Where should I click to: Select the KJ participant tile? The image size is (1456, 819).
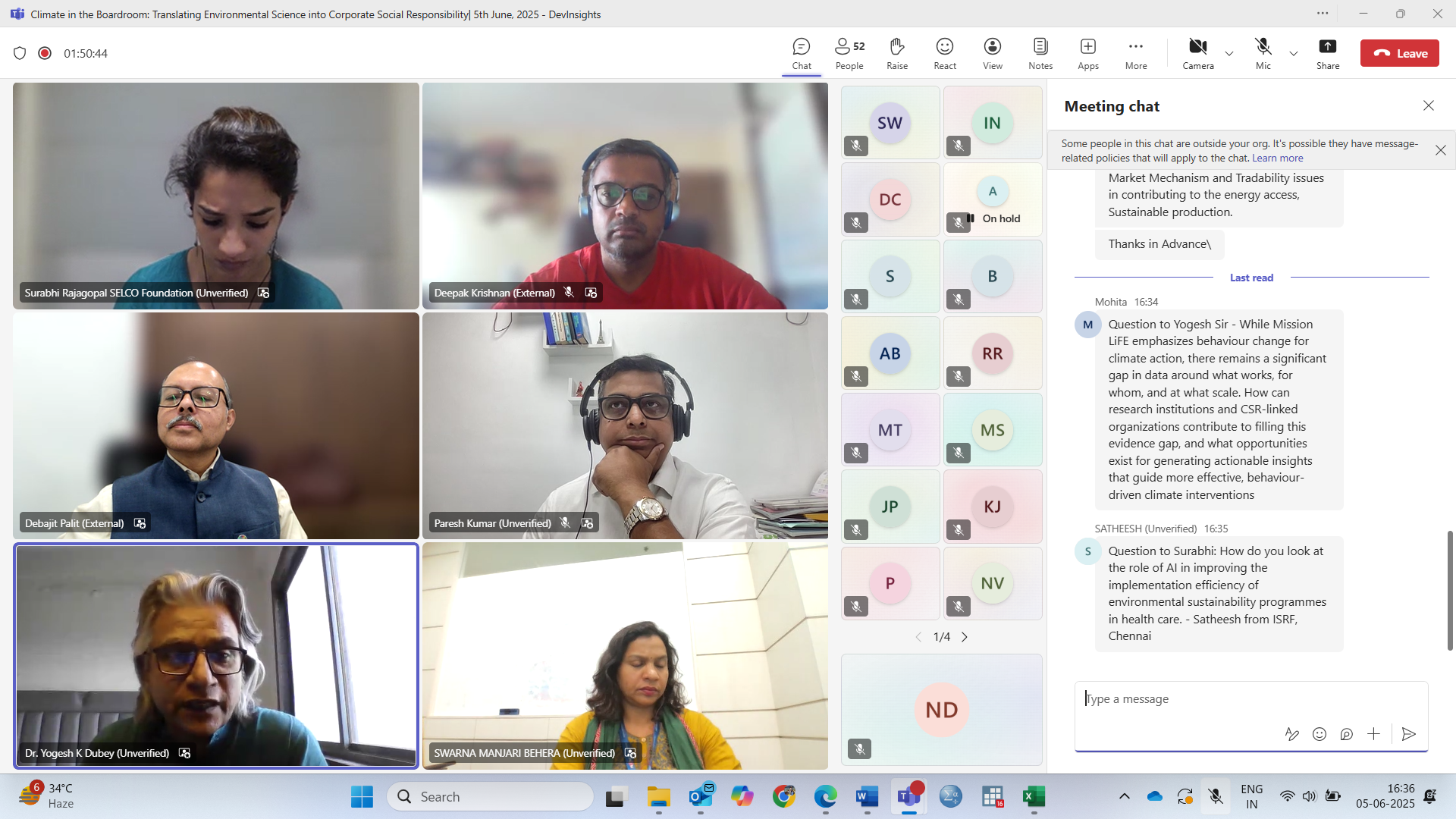click(993, 507)
